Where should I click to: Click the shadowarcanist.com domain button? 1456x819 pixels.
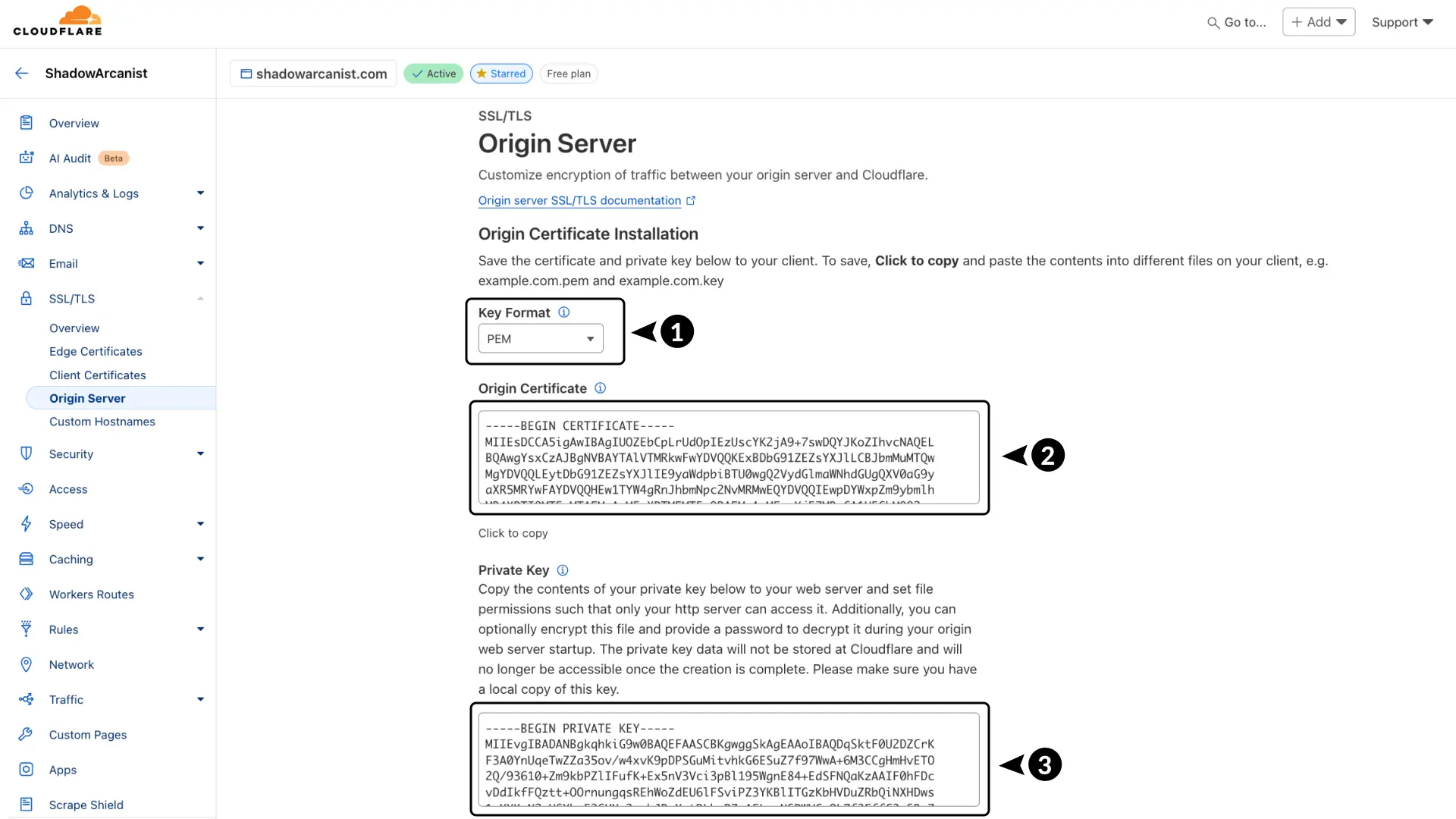click(x=313, y=74)
